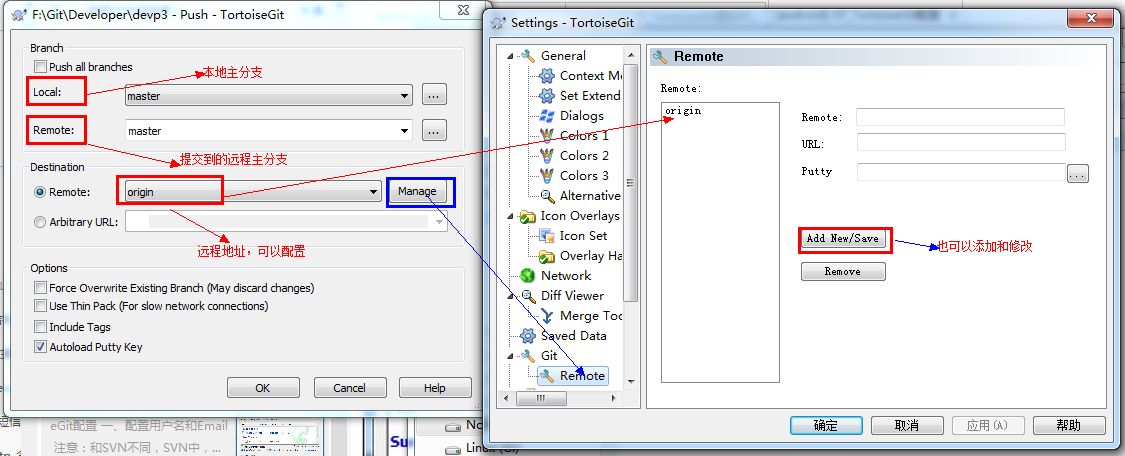Click the wrench icon beside Remote tree item
This screenshot has width=1125, height=456.
(547, 376)
